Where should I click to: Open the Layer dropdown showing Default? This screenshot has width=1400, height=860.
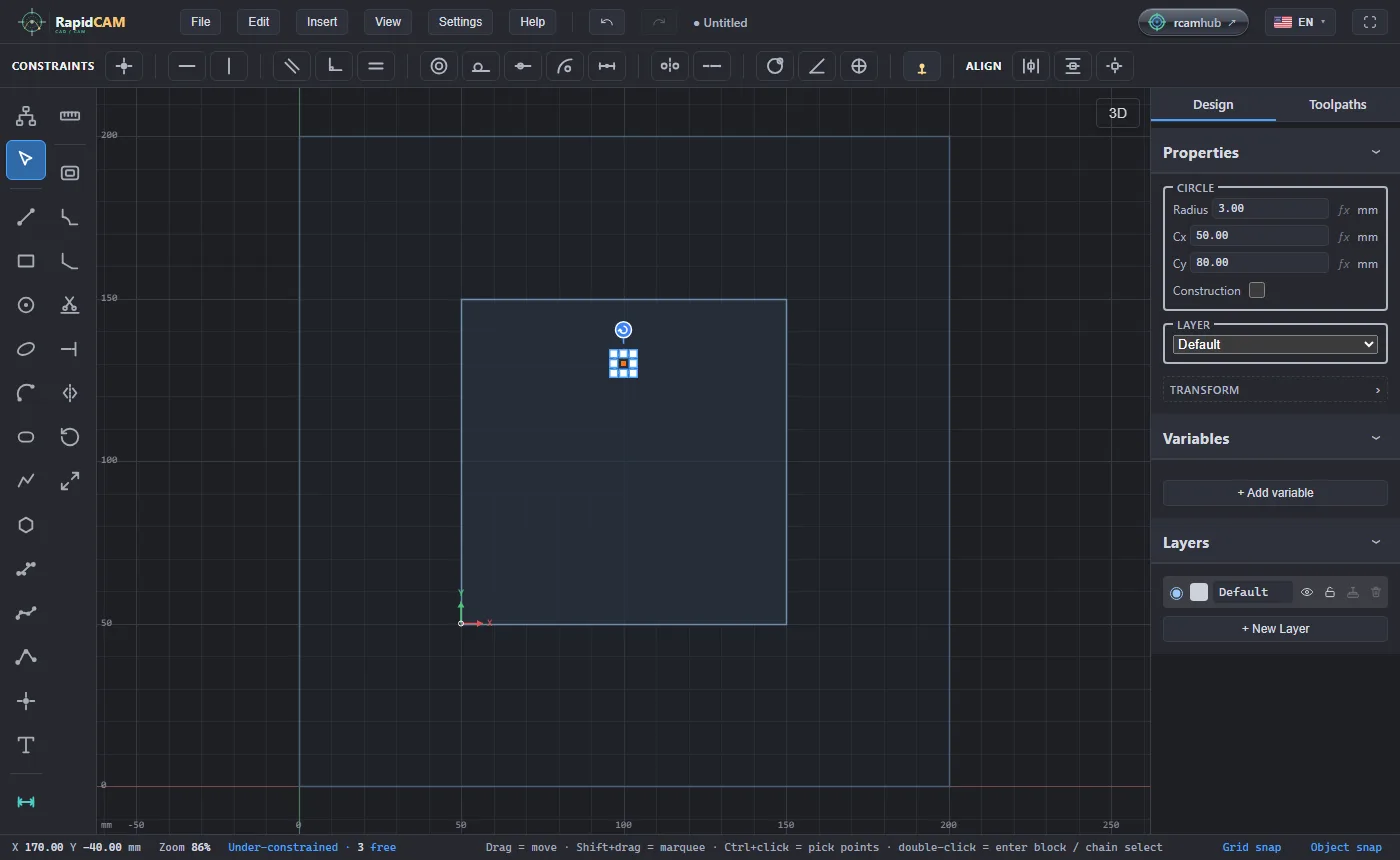[1275, 344]
